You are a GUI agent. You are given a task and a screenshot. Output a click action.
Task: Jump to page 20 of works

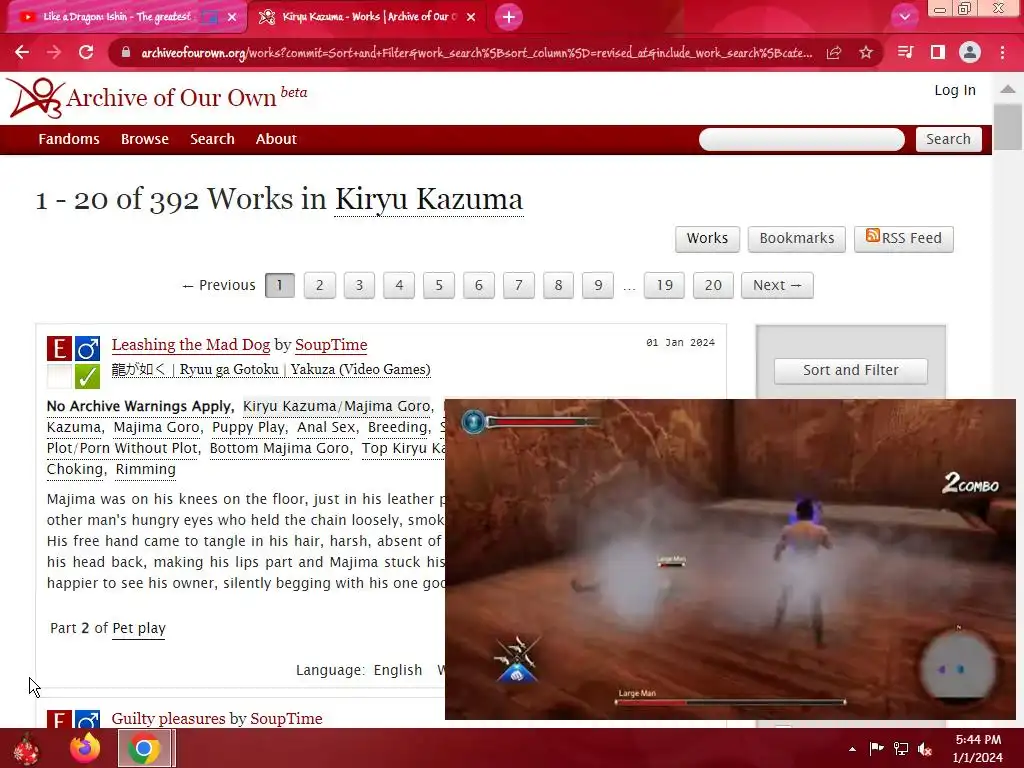pyautogui.click(x=713, y=285)
